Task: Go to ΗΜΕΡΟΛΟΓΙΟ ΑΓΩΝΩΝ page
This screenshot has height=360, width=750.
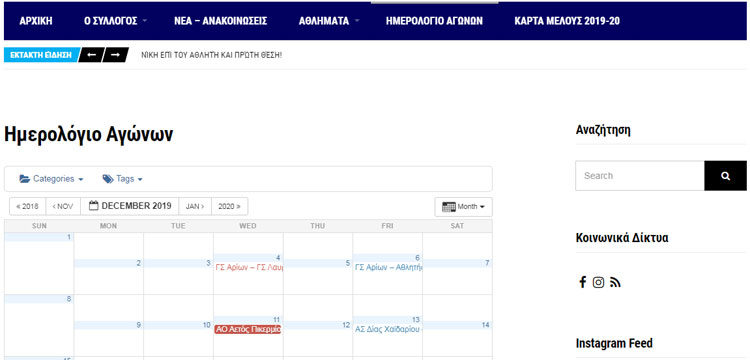Action: click(x=434, y=21)
